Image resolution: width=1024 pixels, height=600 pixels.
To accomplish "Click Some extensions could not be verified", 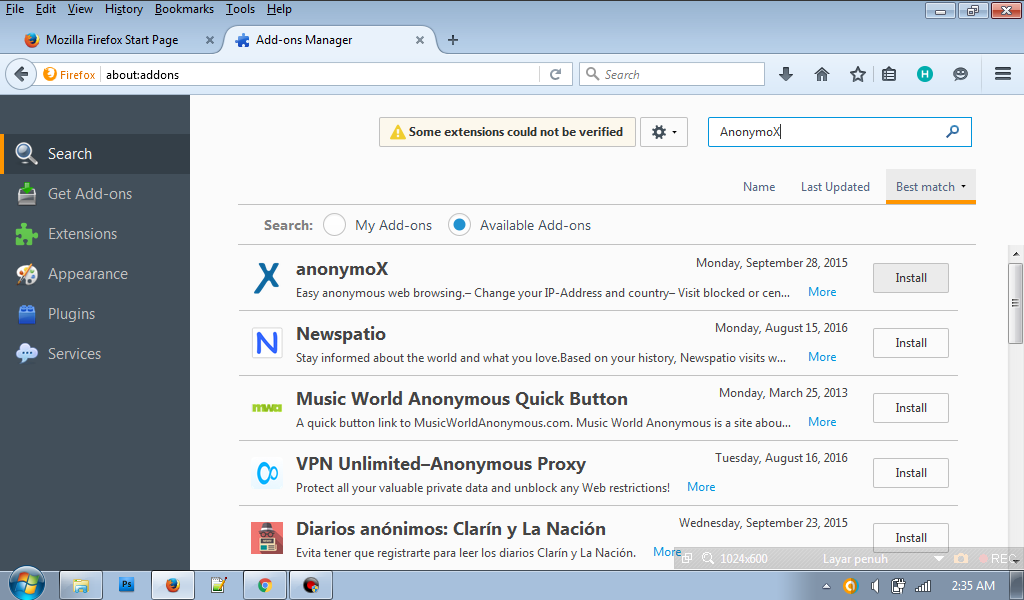I will point(507,132).
